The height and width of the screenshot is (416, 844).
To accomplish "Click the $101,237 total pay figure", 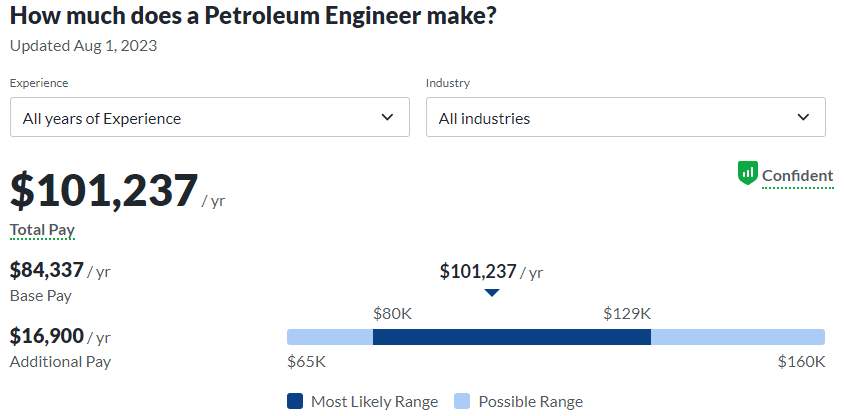I will [x=104, y=190].
